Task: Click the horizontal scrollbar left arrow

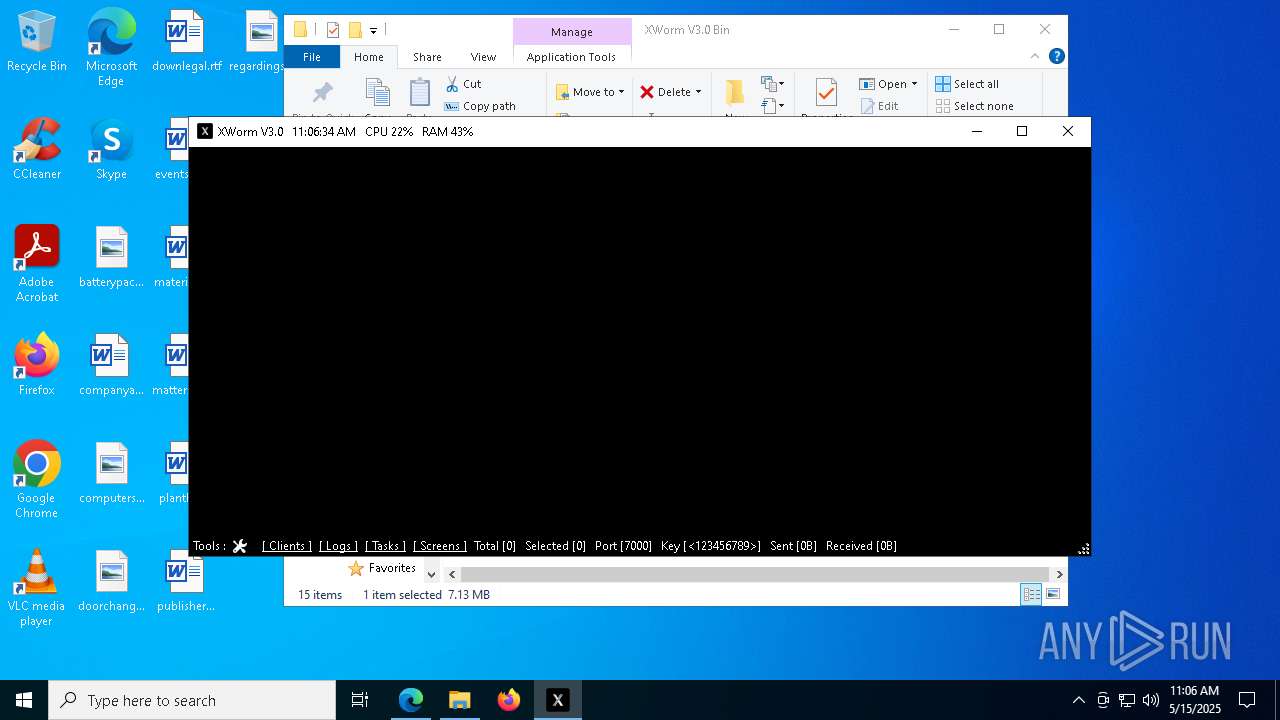Action: click(452, 574)
